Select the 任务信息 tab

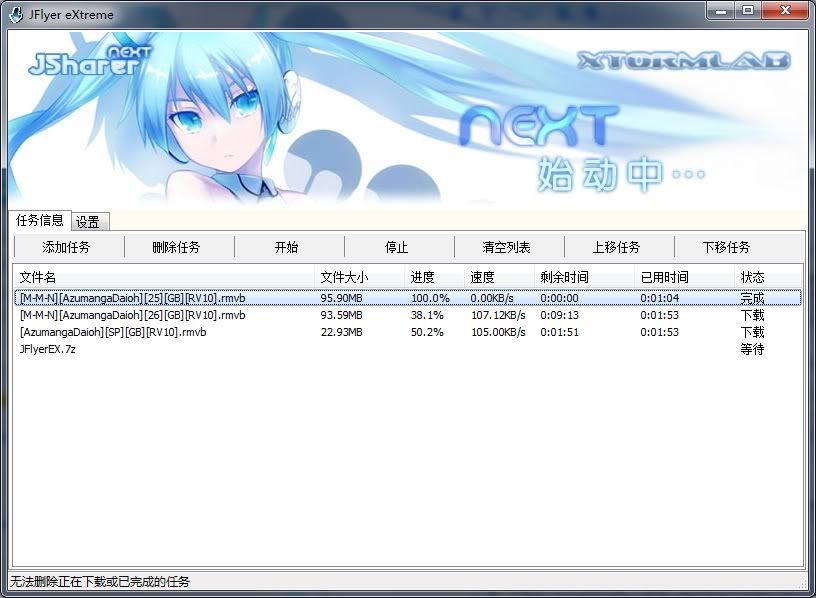40,221
